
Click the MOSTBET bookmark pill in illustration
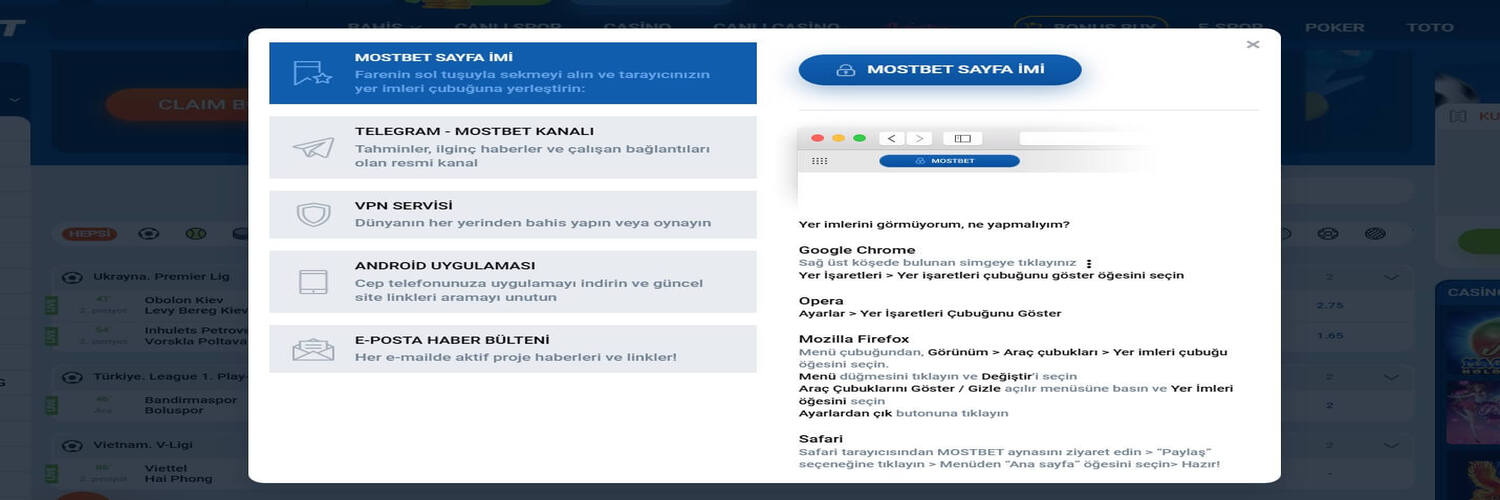tap(949, 161)
